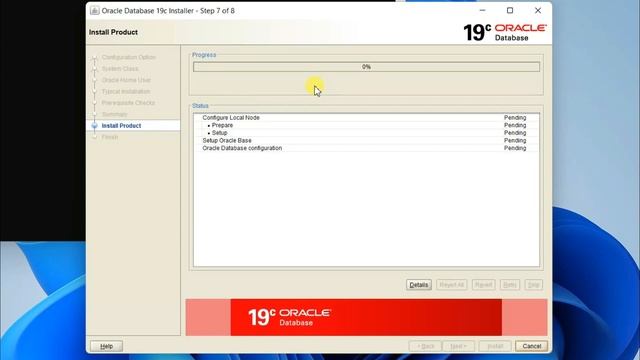Click the Details button
Image resolution: width=640 pixels, height=360 pixels.
tap(419, 285)
